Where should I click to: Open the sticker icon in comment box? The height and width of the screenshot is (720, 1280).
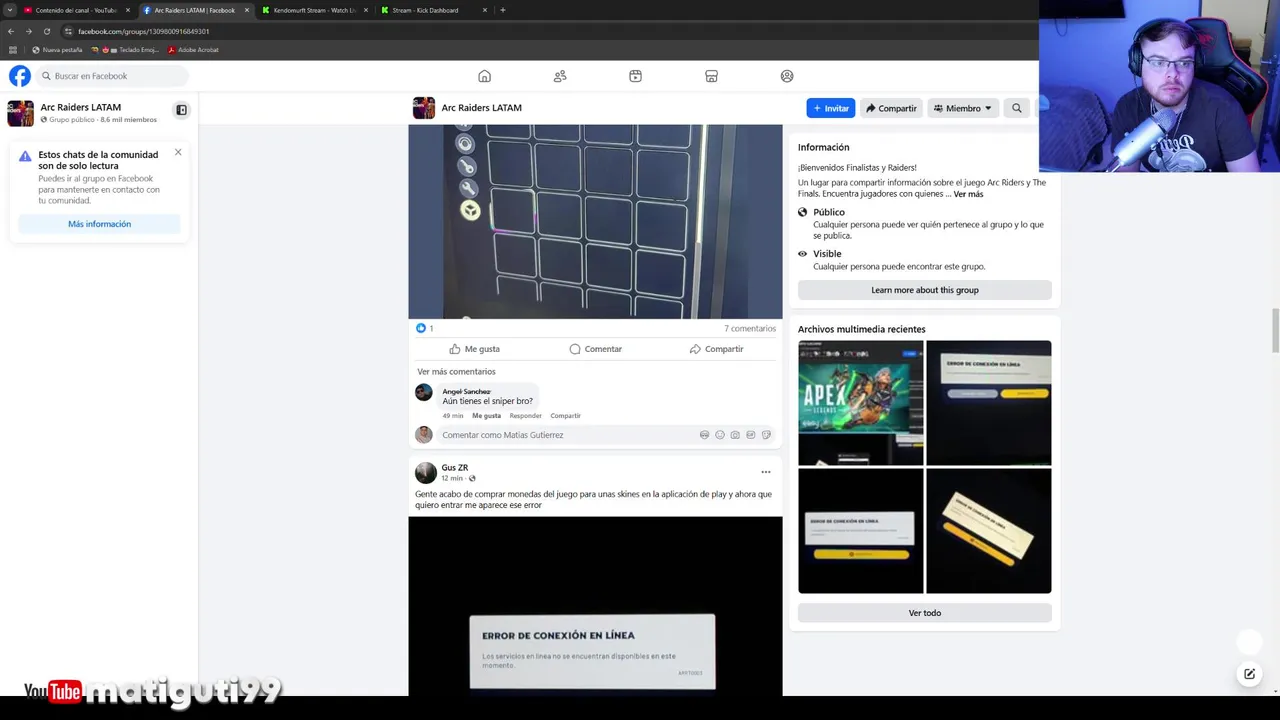click(766, 435)
